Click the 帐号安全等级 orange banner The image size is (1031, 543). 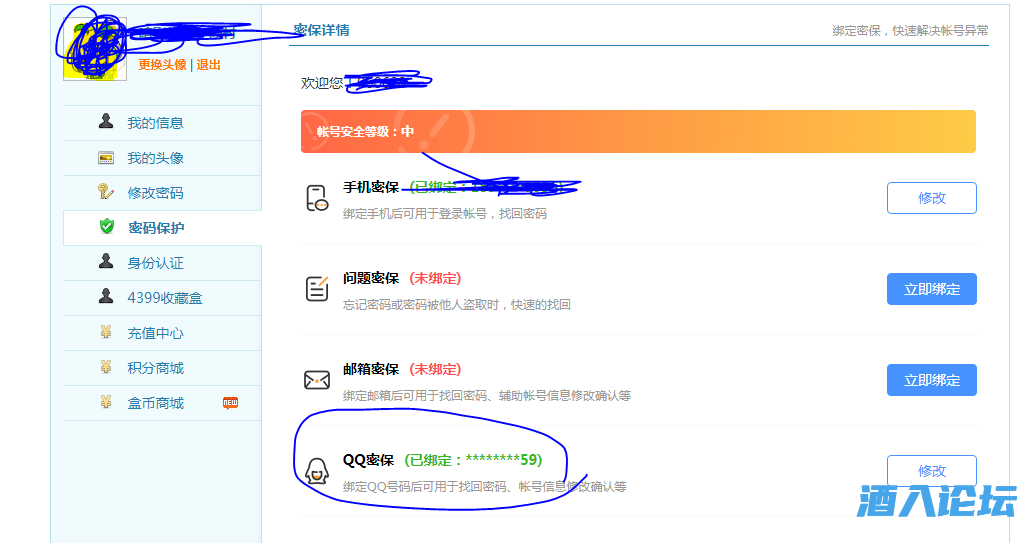638,131
